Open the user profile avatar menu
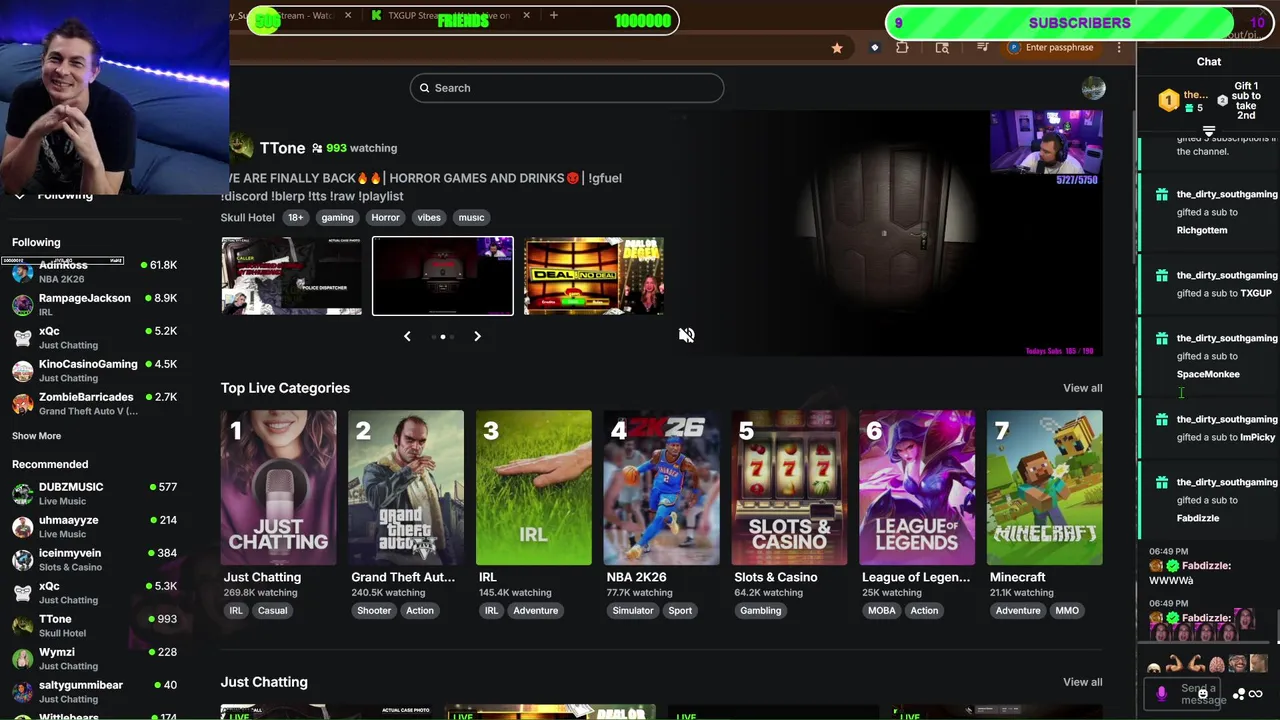The image size is (1280, 720). click(1093, 88)
